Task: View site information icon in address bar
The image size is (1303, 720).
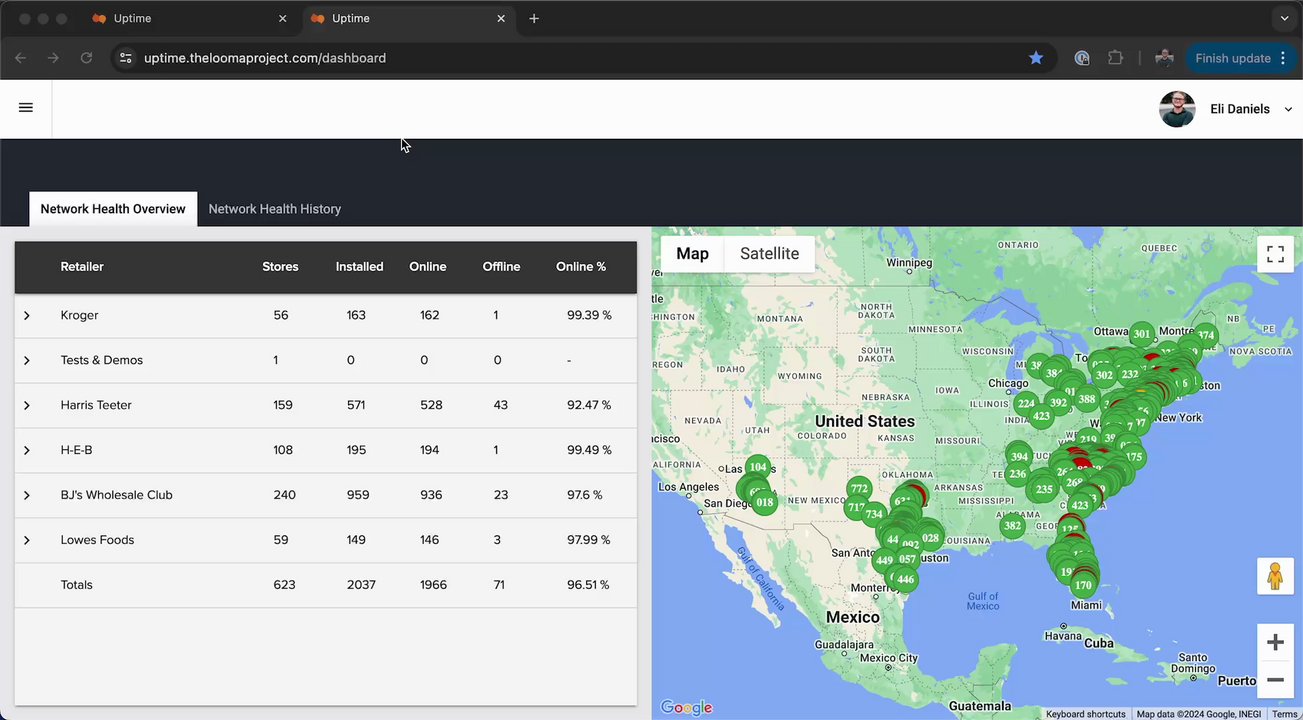Action: point(125,58)
